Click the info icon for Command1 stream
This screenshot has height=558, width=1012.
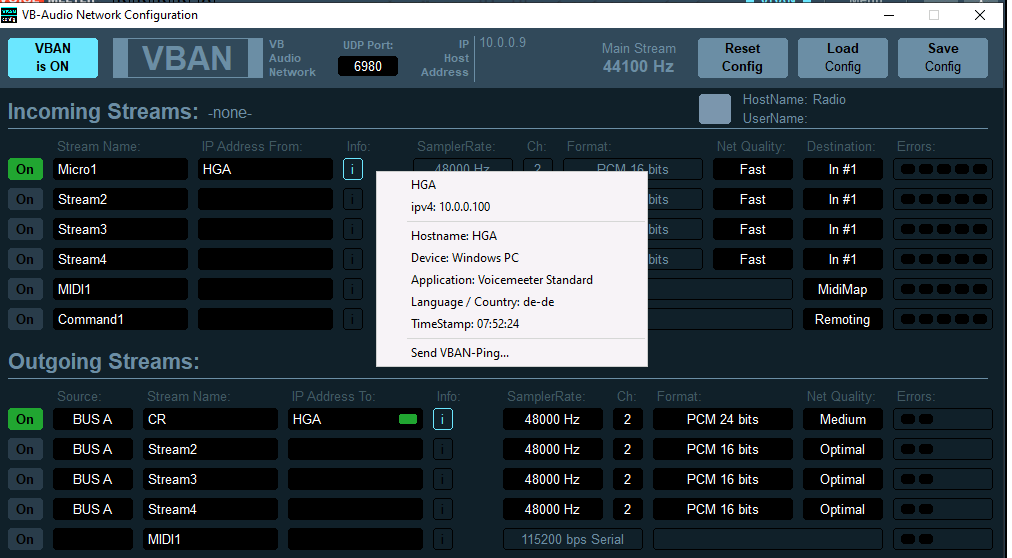[x=353, y=319]
